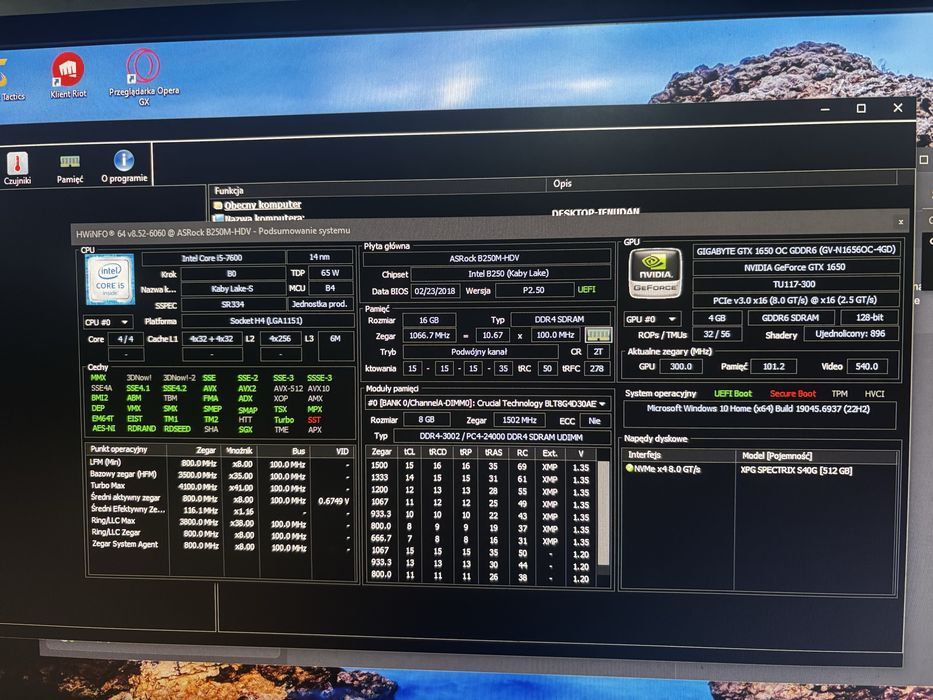Click the UEFI Boot status label
The image size is (933, 700).
[x=732, y=393]
